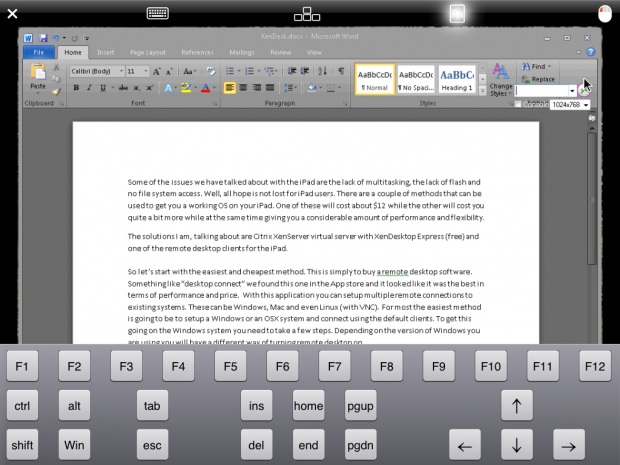Tap the pgdn key

click(x=360, y=445)
